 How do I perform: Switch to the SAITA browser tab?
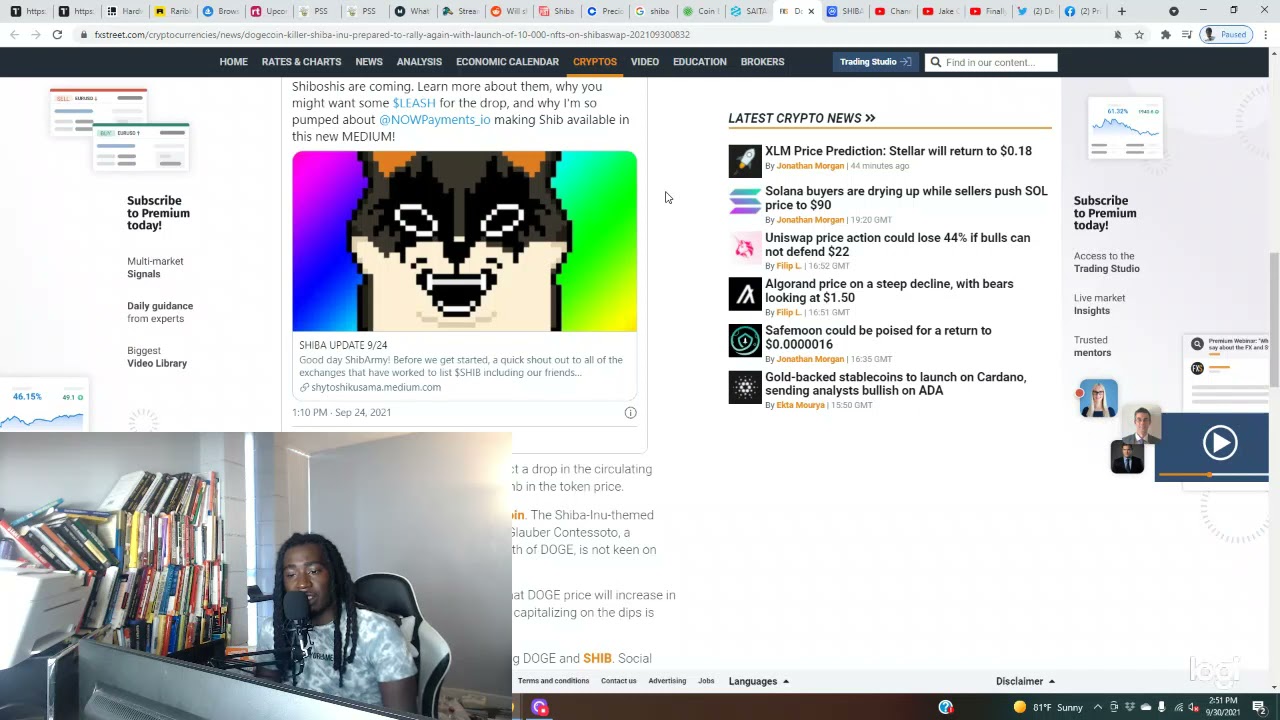[x=749, y=11]
